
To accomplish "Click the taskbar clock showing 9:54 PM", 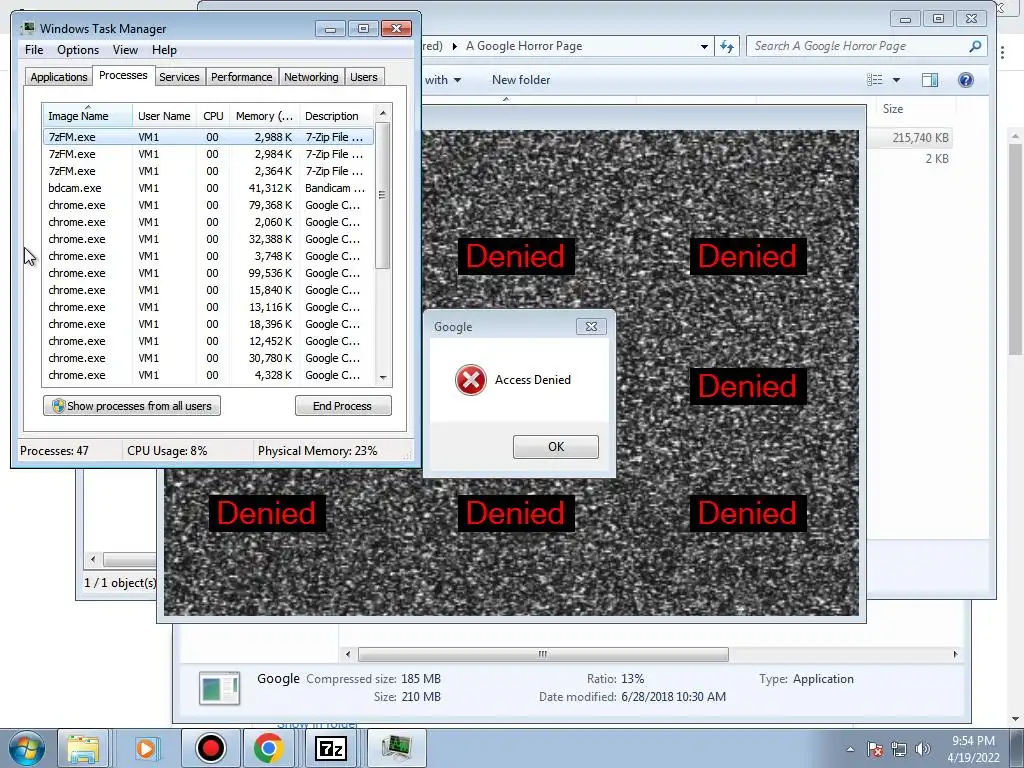I will tap(973, 749).
